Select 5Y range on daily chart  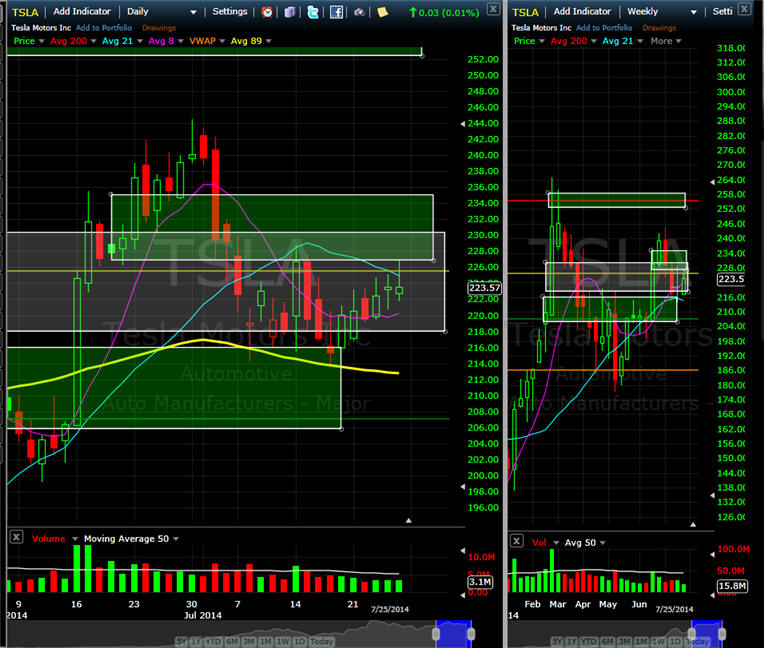(x=181, y=641)
